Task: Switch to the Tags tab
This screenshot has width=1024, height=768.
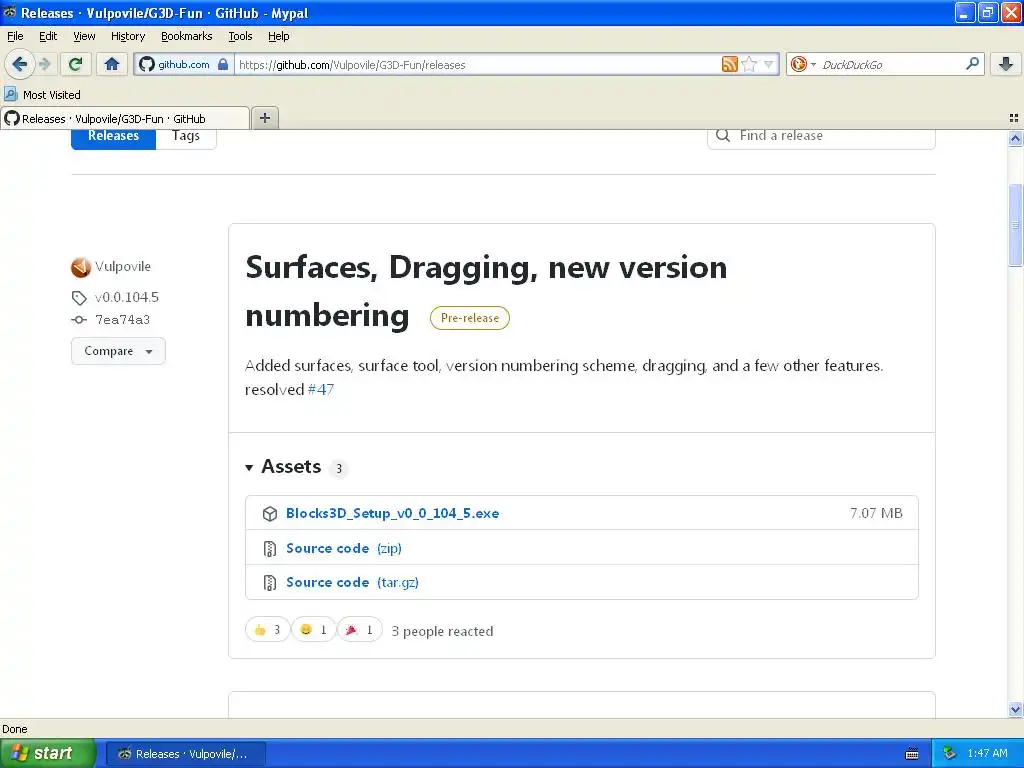Action: point(185,136)
